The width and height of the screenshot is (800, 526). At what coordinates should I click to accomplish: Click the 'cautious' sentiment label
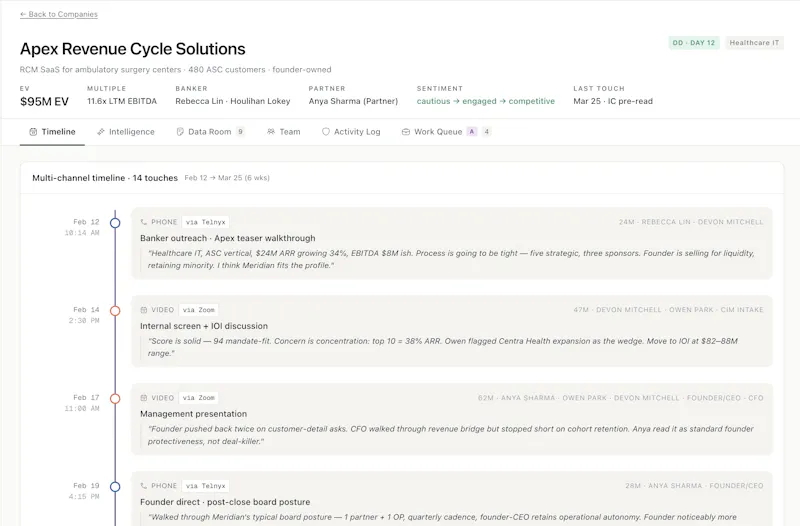click(433, 101)
